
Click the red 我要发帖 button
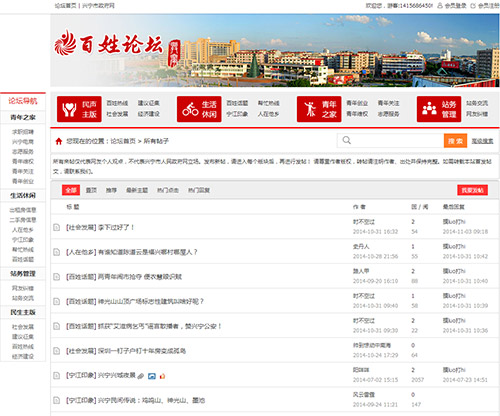coord(472,190)
